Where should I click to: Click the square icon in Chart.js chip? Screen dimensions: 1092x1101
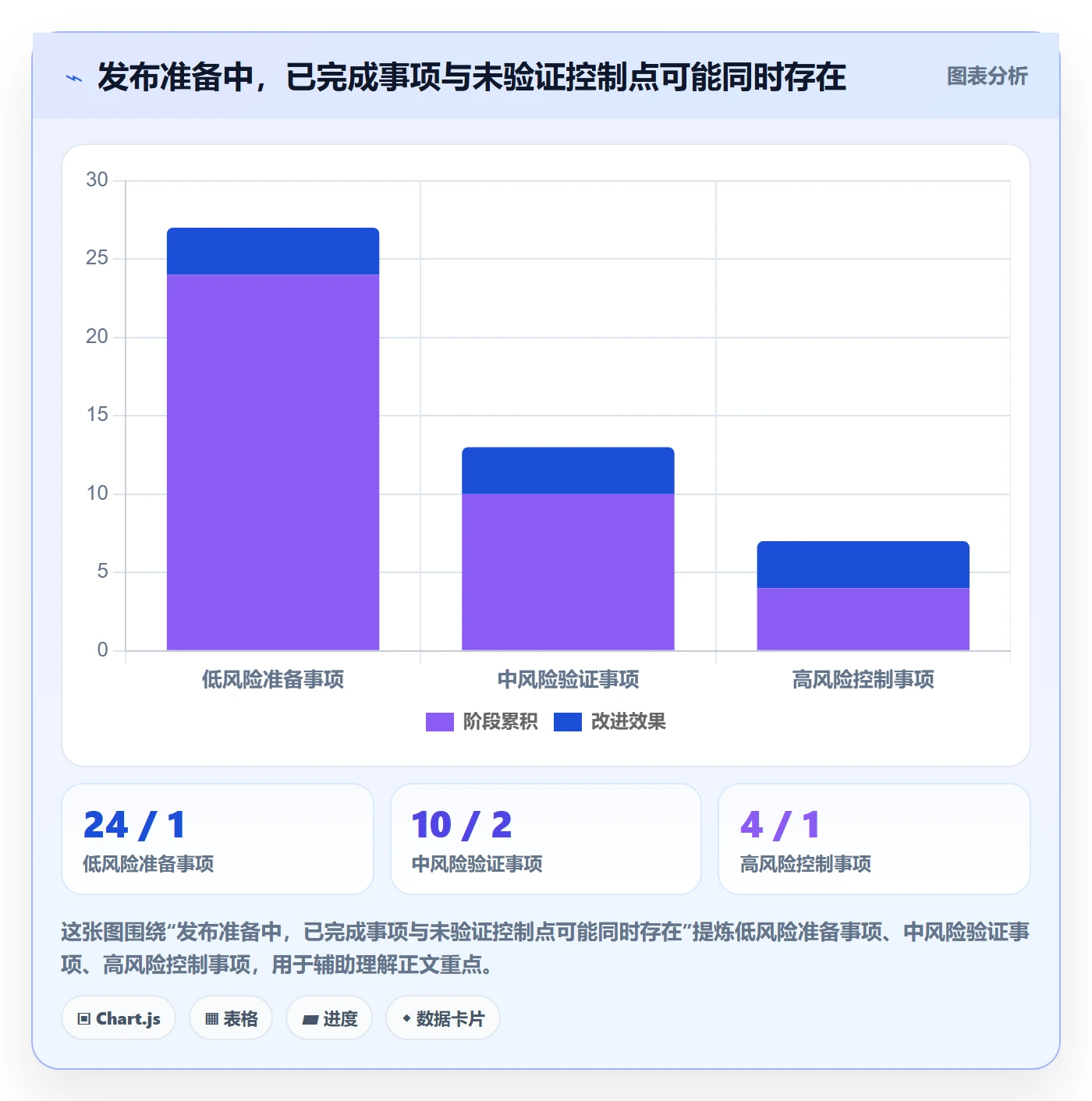(x=84, y=1019)
